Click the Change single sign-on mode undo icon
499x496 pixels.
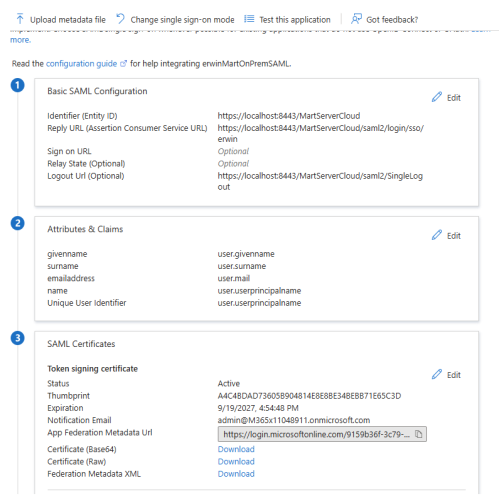pyautogui.click(x=121, y=19)
